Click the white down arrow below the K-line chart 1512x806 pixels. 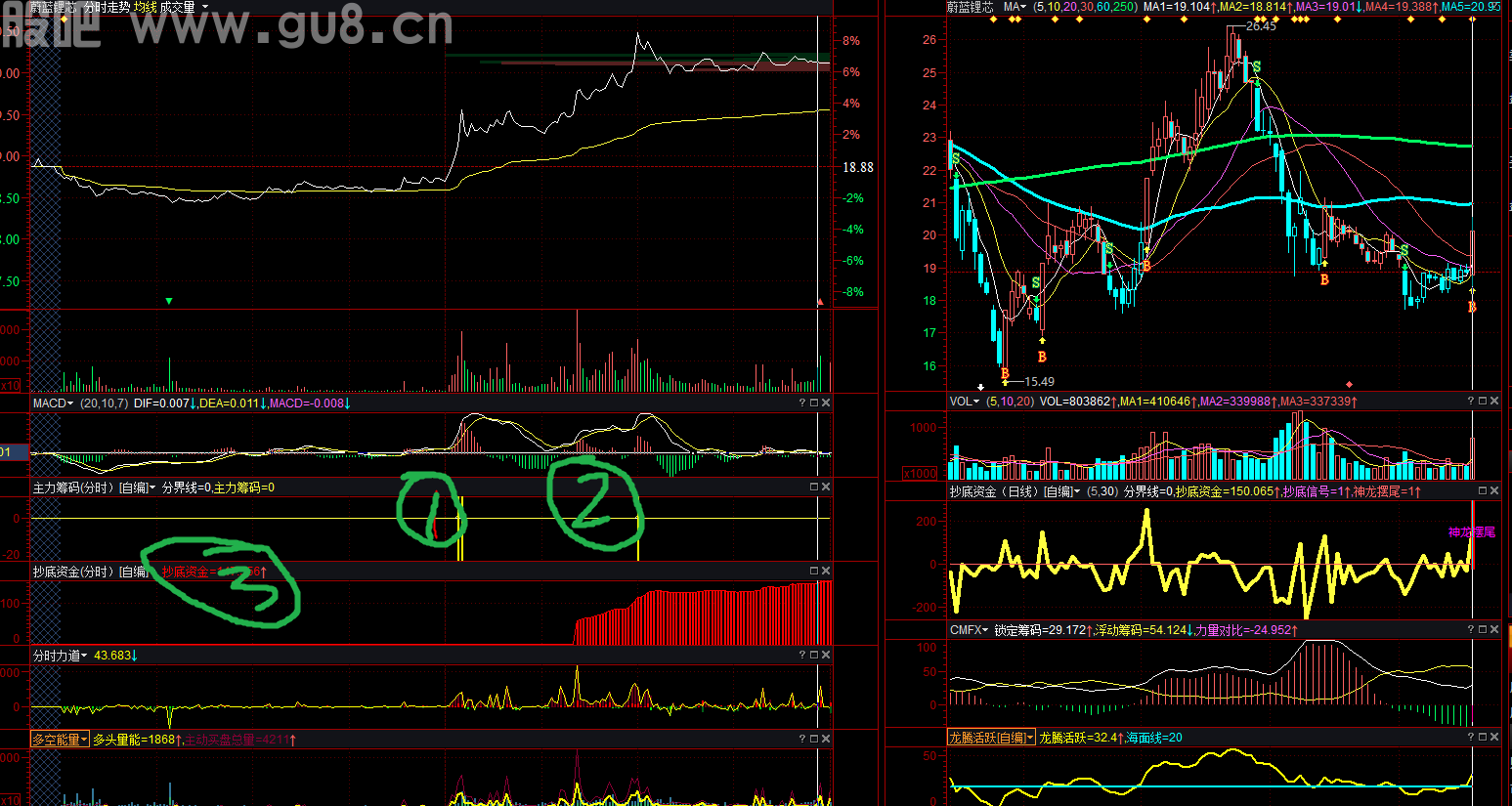981,387
